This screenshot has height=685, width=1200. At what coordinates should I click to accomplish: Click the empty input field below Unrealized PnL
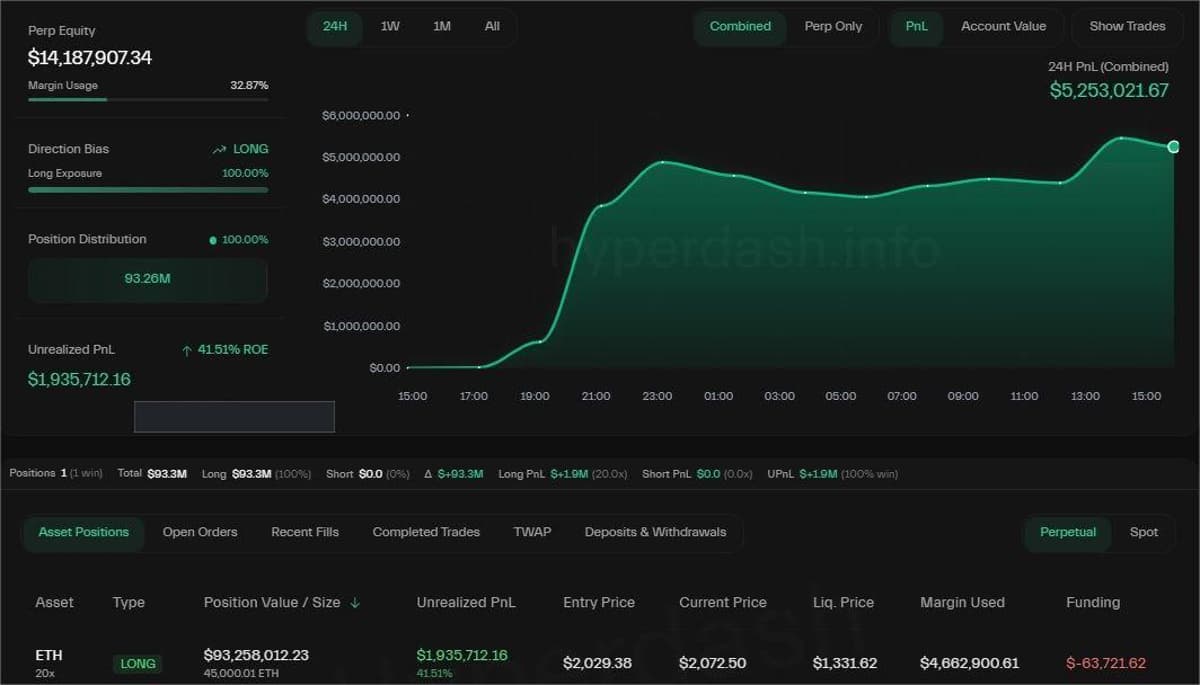click(234, 416)
